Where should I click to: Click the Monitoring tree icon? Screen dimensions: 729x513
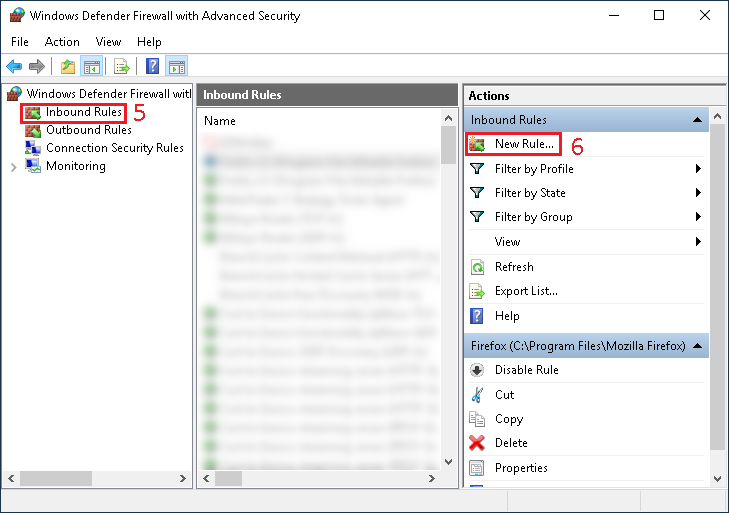[x=33, y=166]
